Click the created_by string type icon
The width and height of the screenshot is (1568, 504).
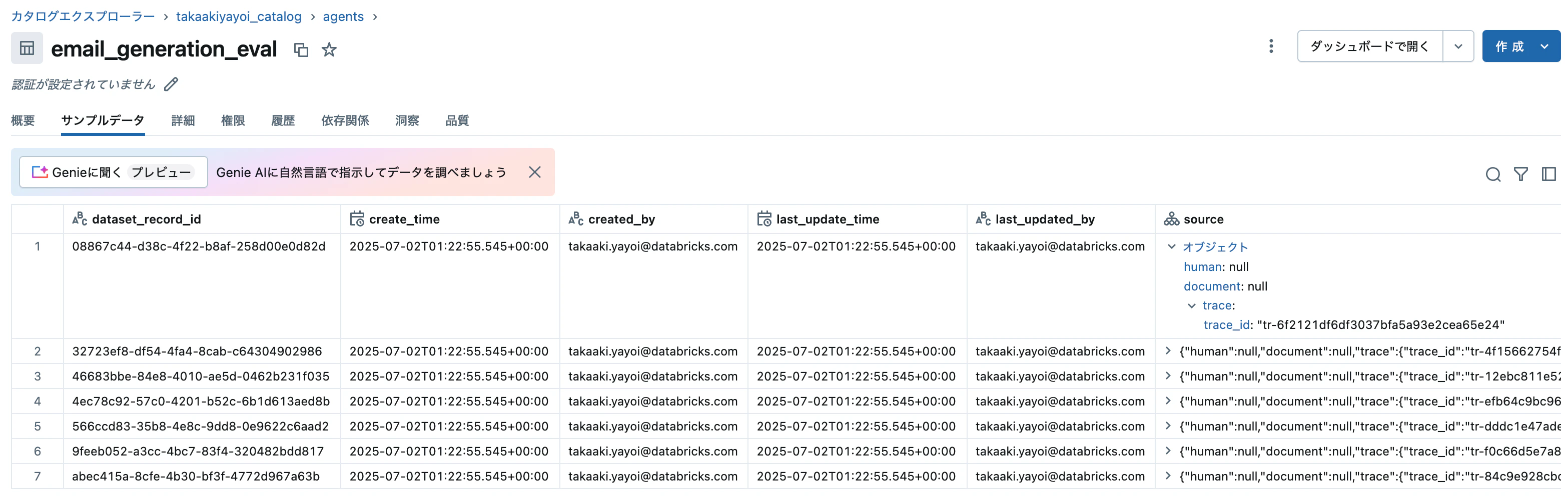point(576,219)
